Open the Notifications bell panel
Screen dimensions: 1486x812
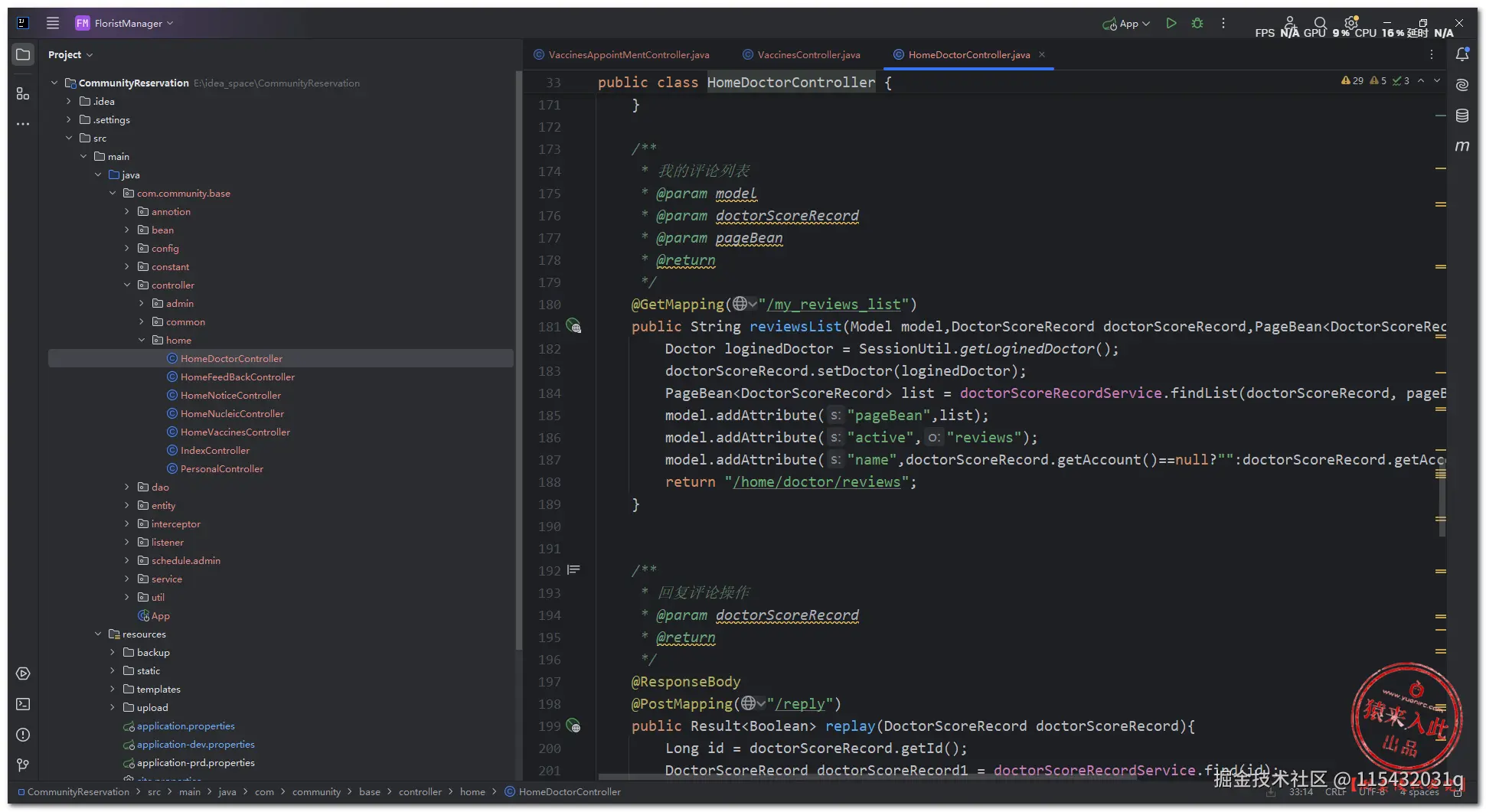(1462, 54)
